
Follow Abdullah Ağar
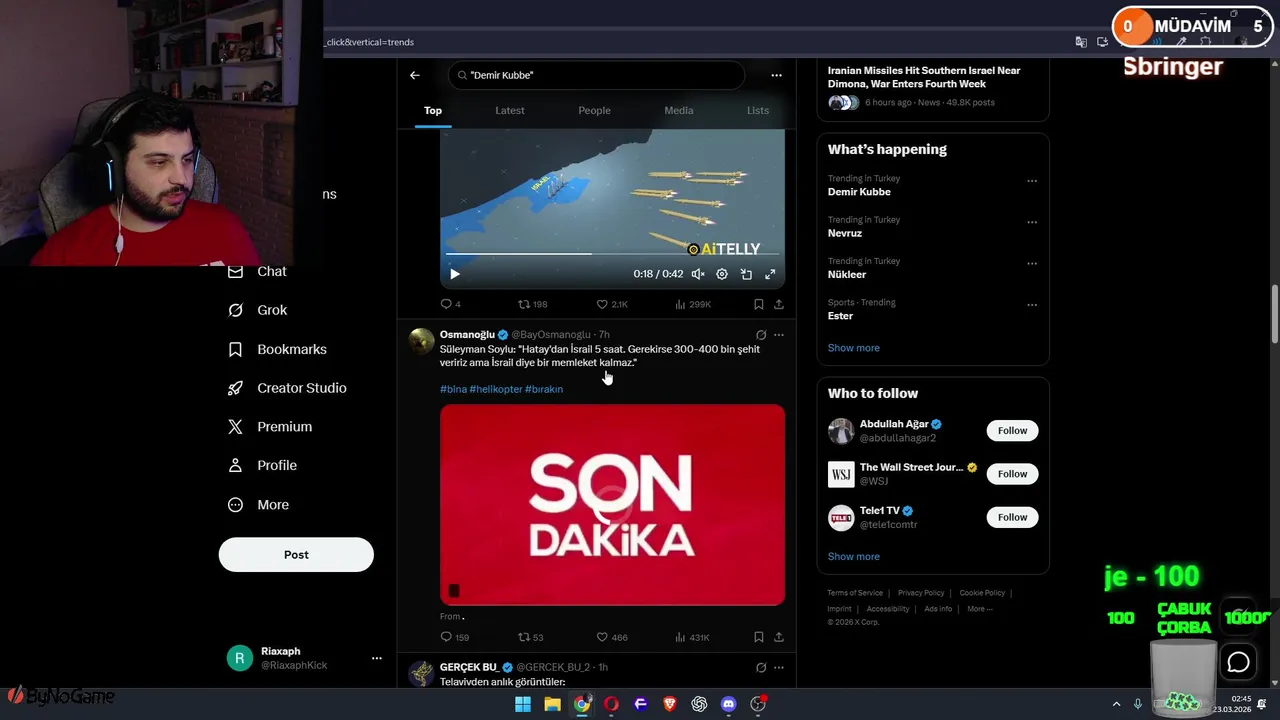tap(1012, 431)
